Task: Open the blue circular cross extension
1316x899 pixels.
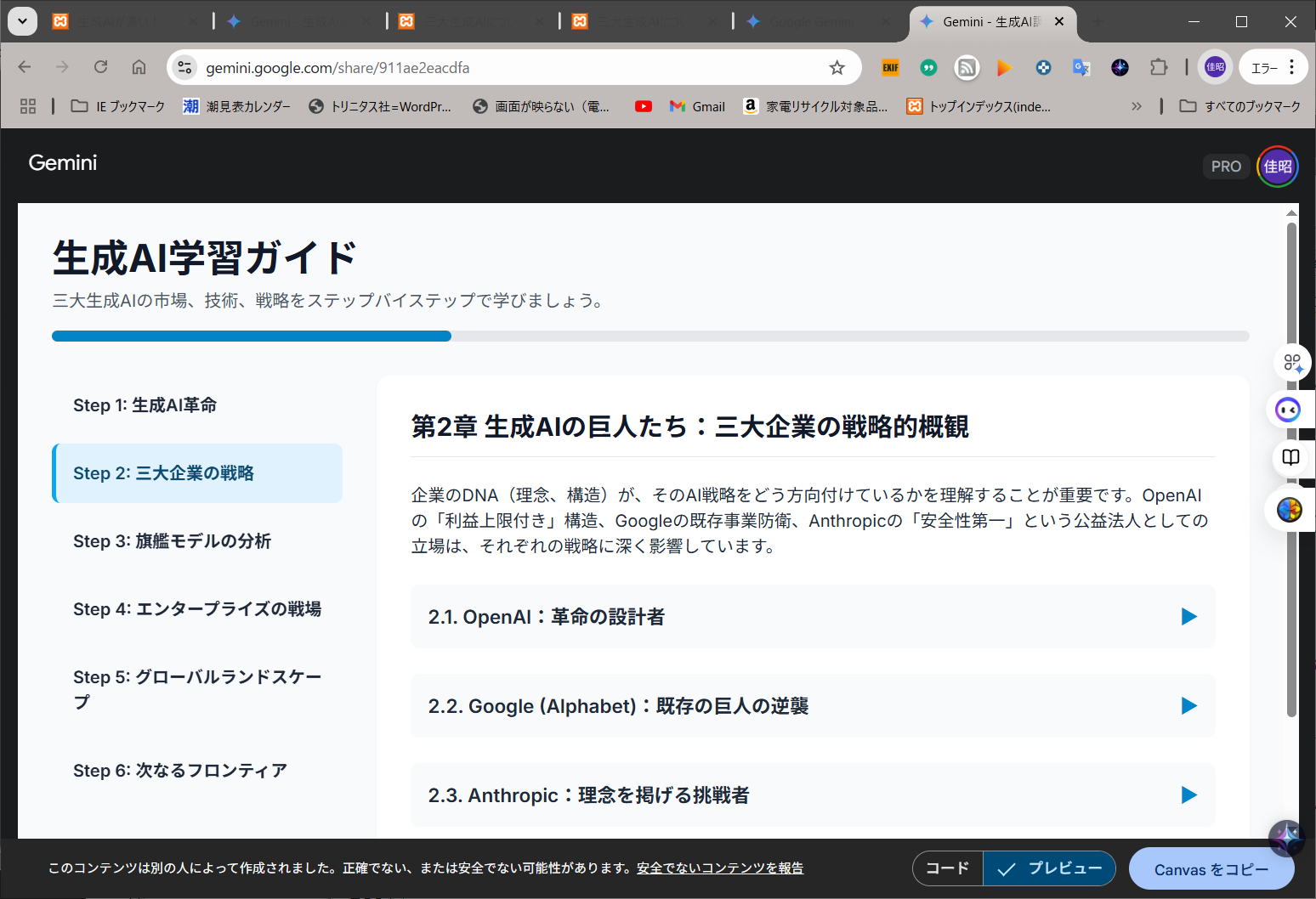Action: pos(1043,67)
